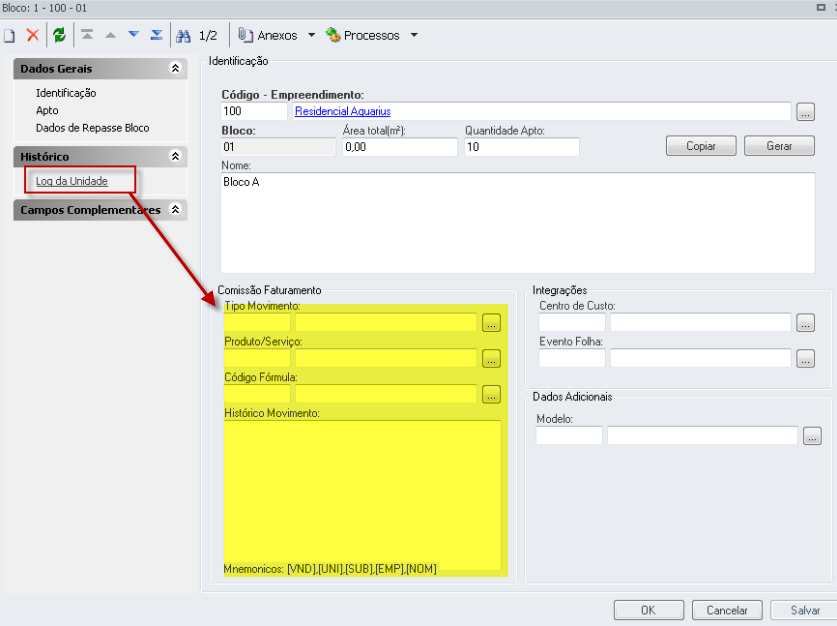Click the Modelo code field
This screenshot has height=626, width=837.
point(569,435)
